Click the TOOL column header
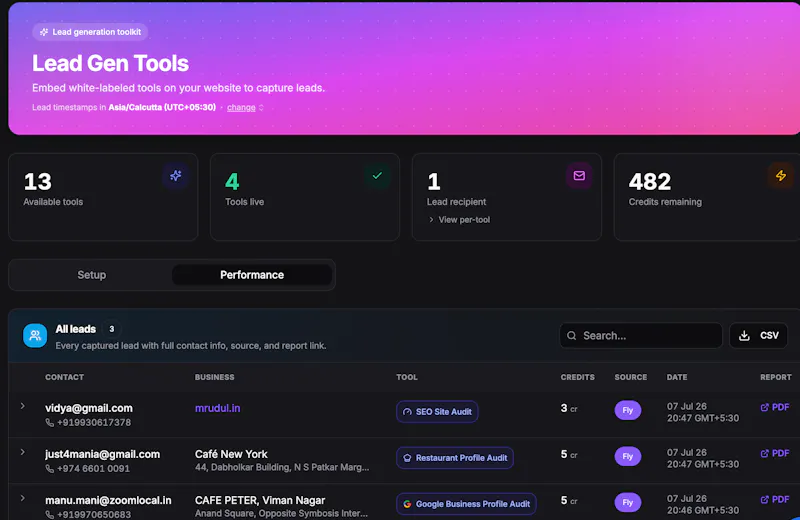This screenshot has height=520, width=800. tap(407, 377)
